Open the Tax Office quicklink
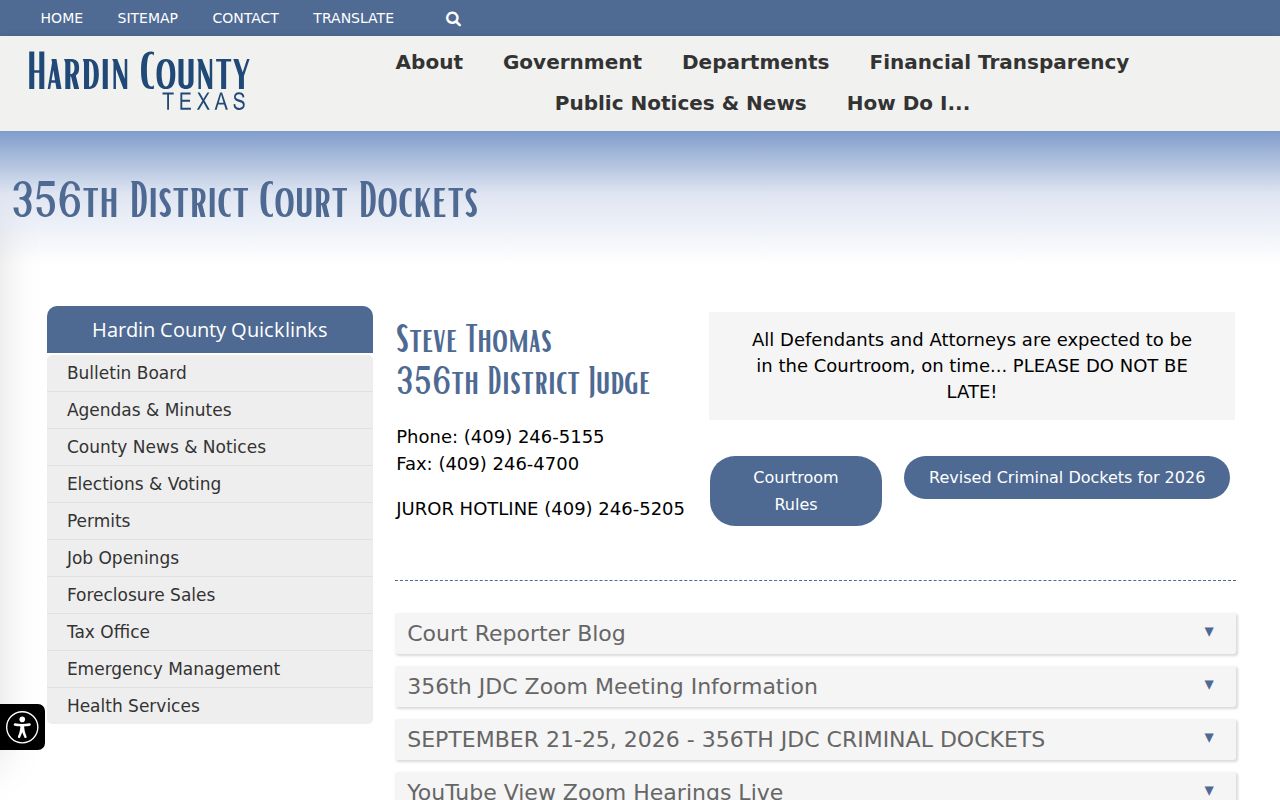This screenshot has height=800, width=1280. click(210, 632)
